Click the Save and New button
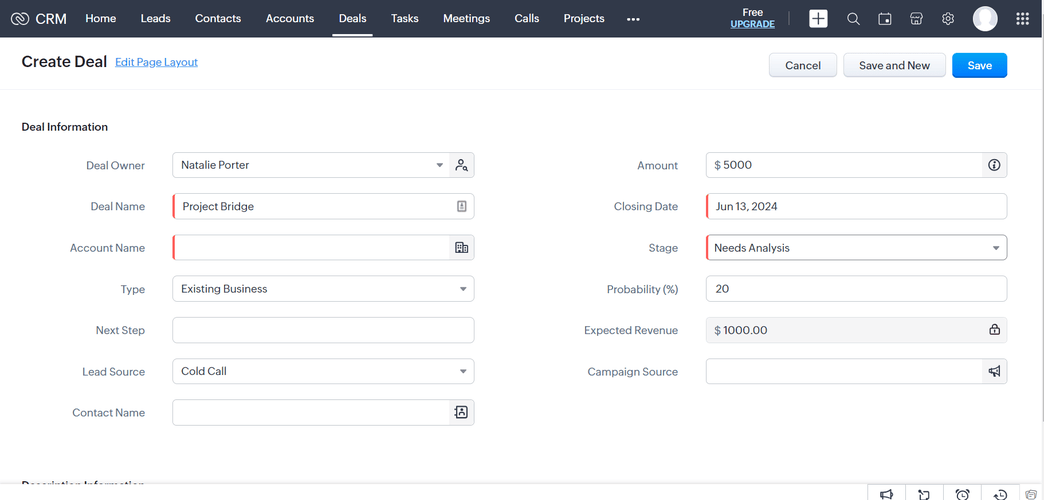Viewport: 1044px width, 500px height. 894,65
